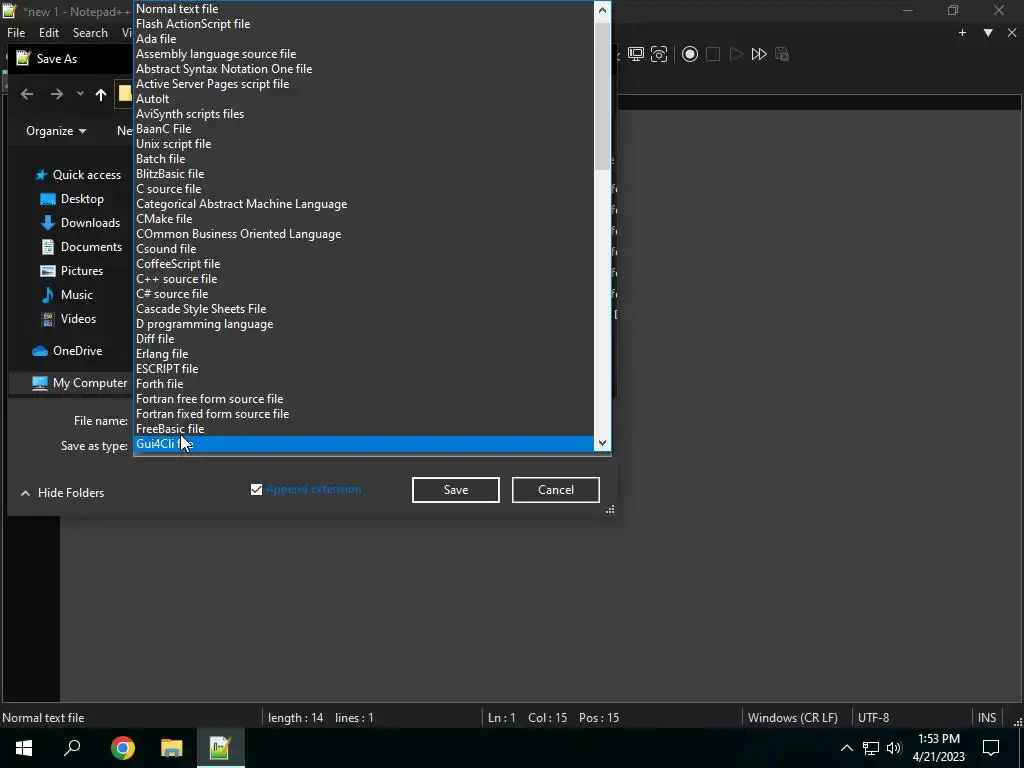The image size is (1024, 768).
Task: Open Videos folder in sidebar
Action: pos(68,319)
